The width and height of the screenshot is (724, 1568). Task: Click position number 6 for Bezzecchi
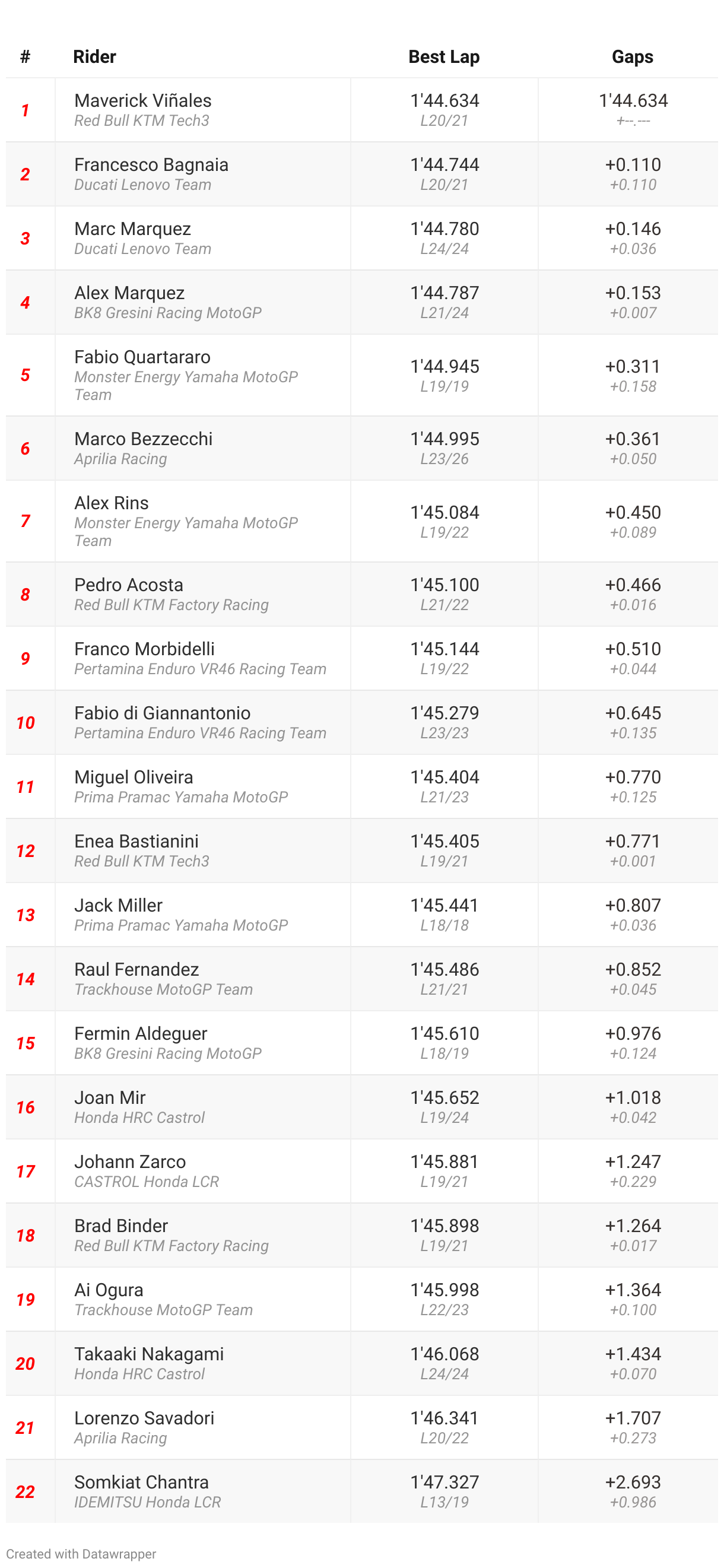click(25, 449)
